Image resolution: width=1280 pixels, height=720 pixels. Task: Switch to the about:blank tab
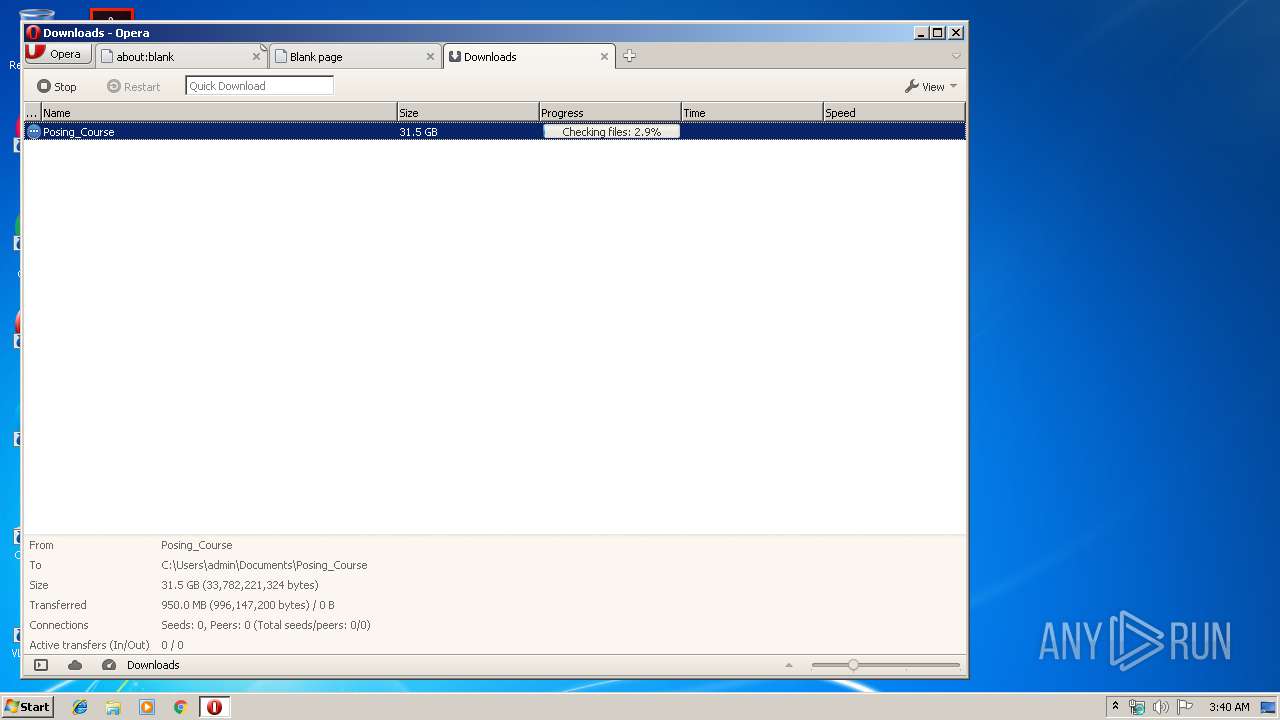point(181,56)
